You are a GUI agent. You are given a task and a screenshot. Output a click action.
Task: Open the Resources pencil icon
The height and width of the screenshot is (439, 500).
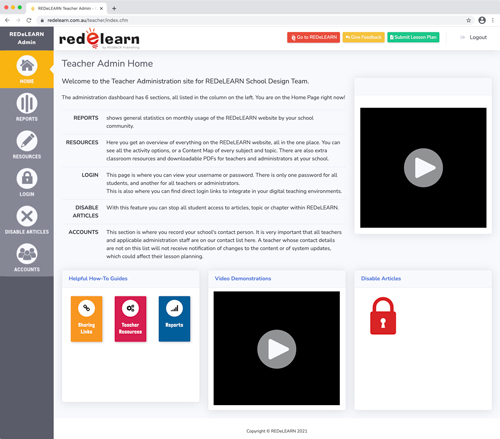[x=27, y=141]
